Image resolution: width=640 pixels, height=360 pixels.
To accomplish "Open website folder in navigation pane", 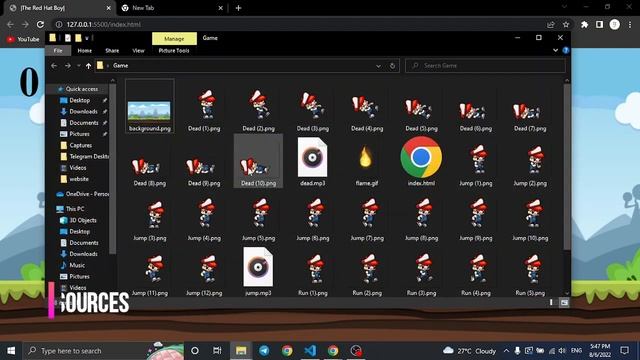I will pyautogui.click(x=78, y=179).
